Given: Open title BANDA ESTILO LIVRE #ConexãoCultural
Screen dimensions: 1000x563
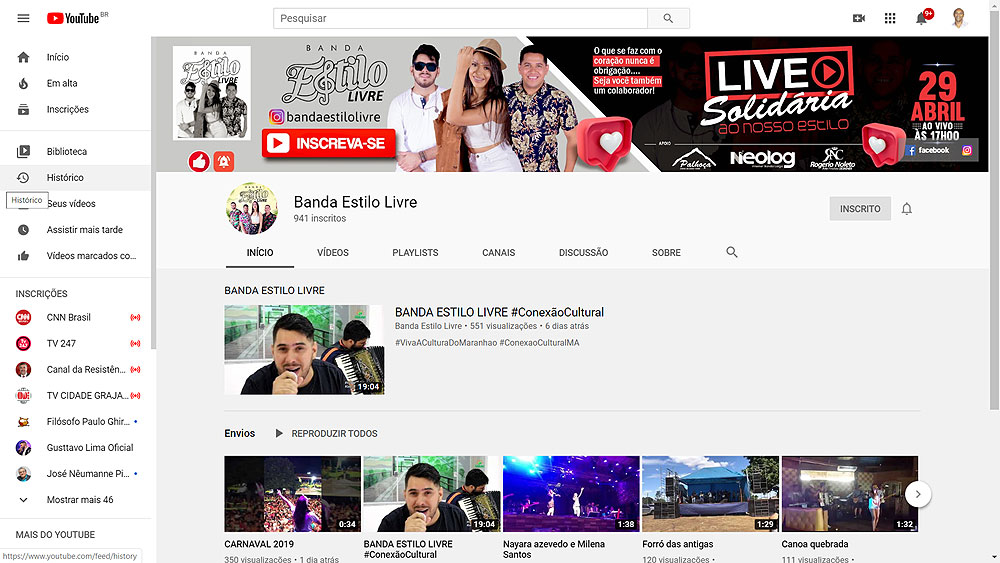Looking at the screenshot, I should click(x=499, y=312).
